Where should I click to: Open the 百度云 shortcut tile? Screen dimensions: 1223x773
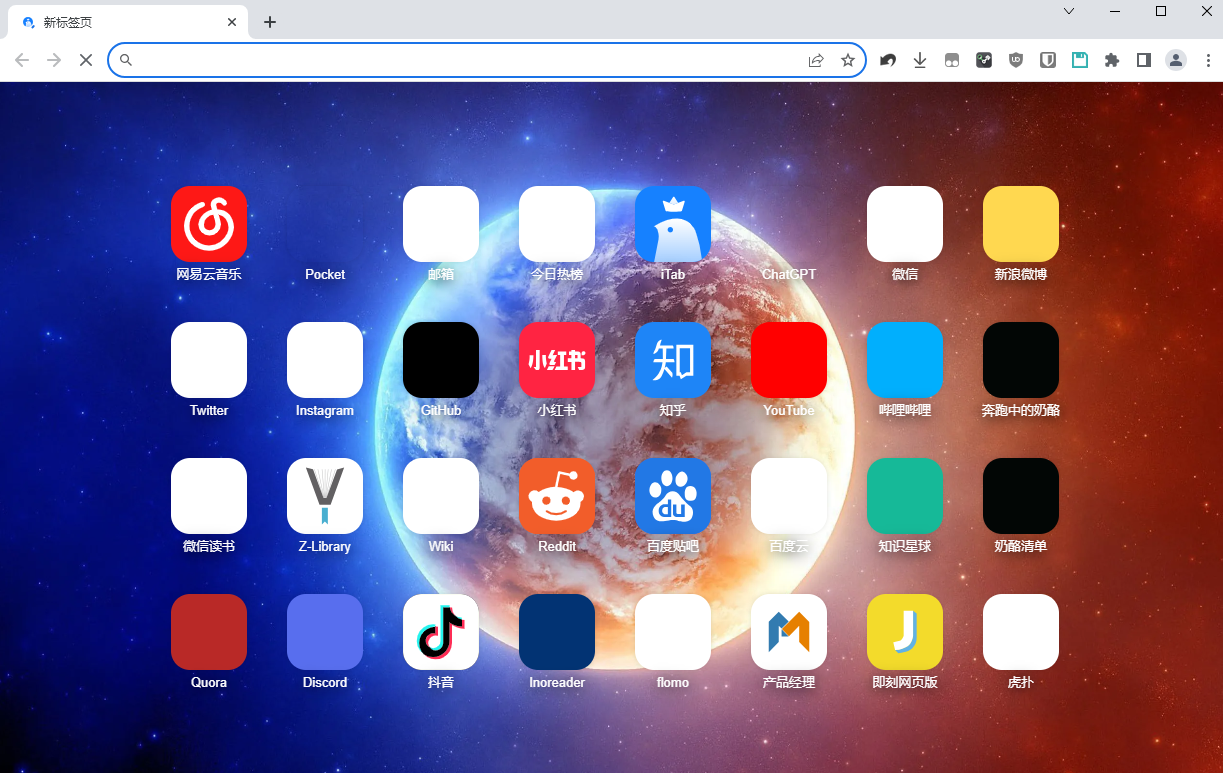(789, 496)
